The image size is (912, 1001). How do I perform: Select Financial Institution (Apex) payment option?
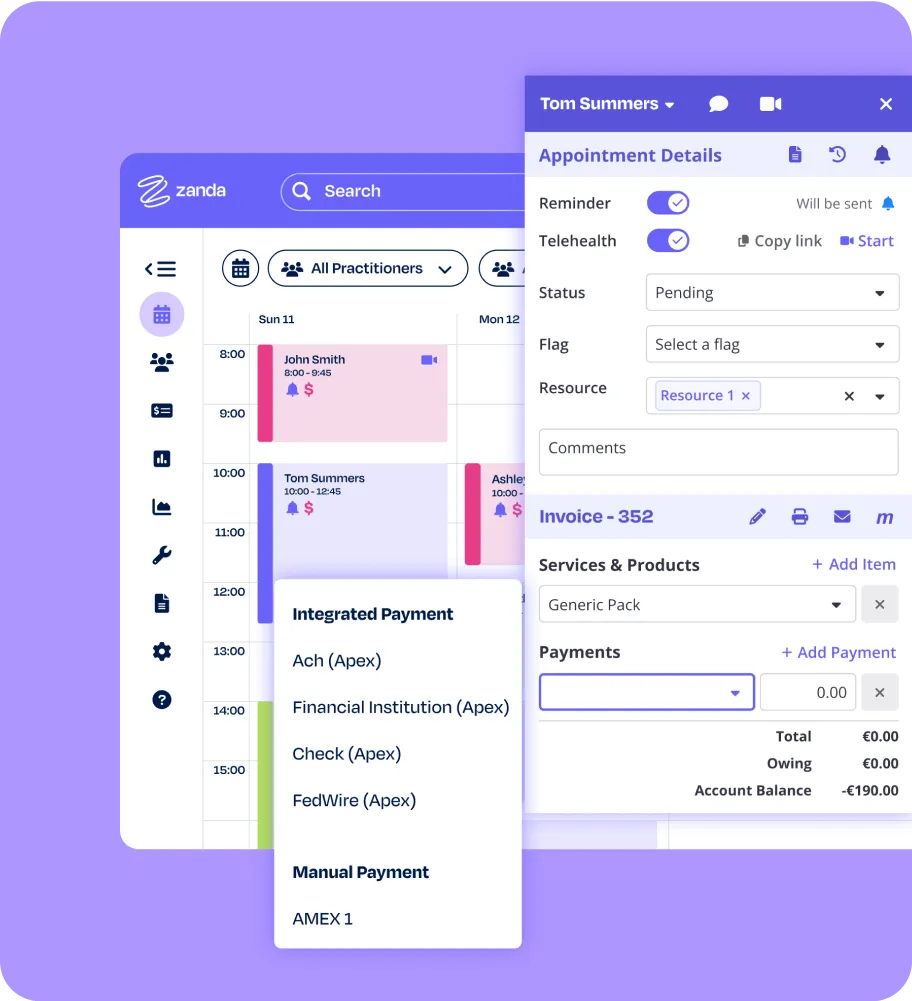pos(400,707)
